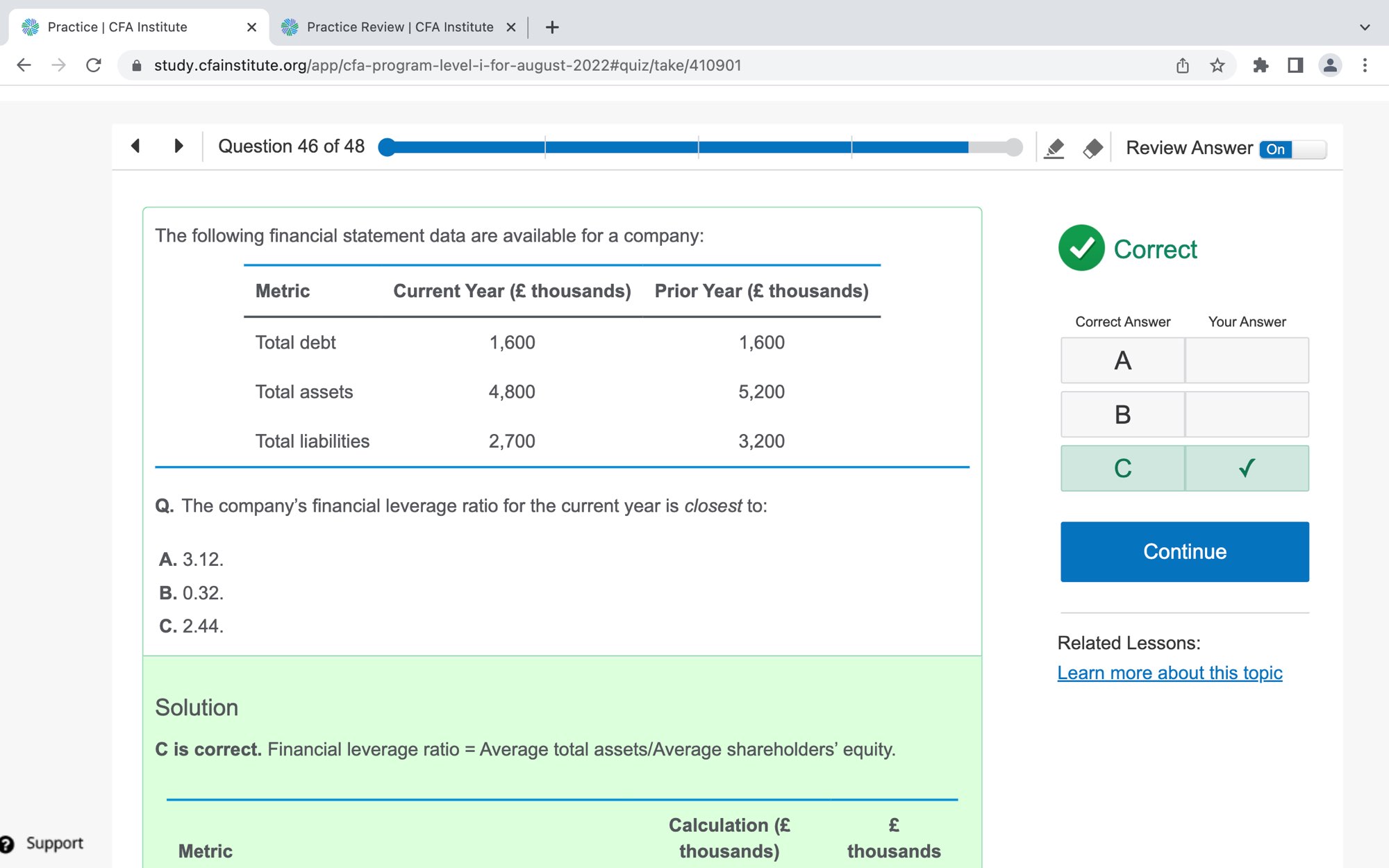This screenshot has height=868, width=1389.
Task: Select answer option B box
Action: [x=1122, y=415]
